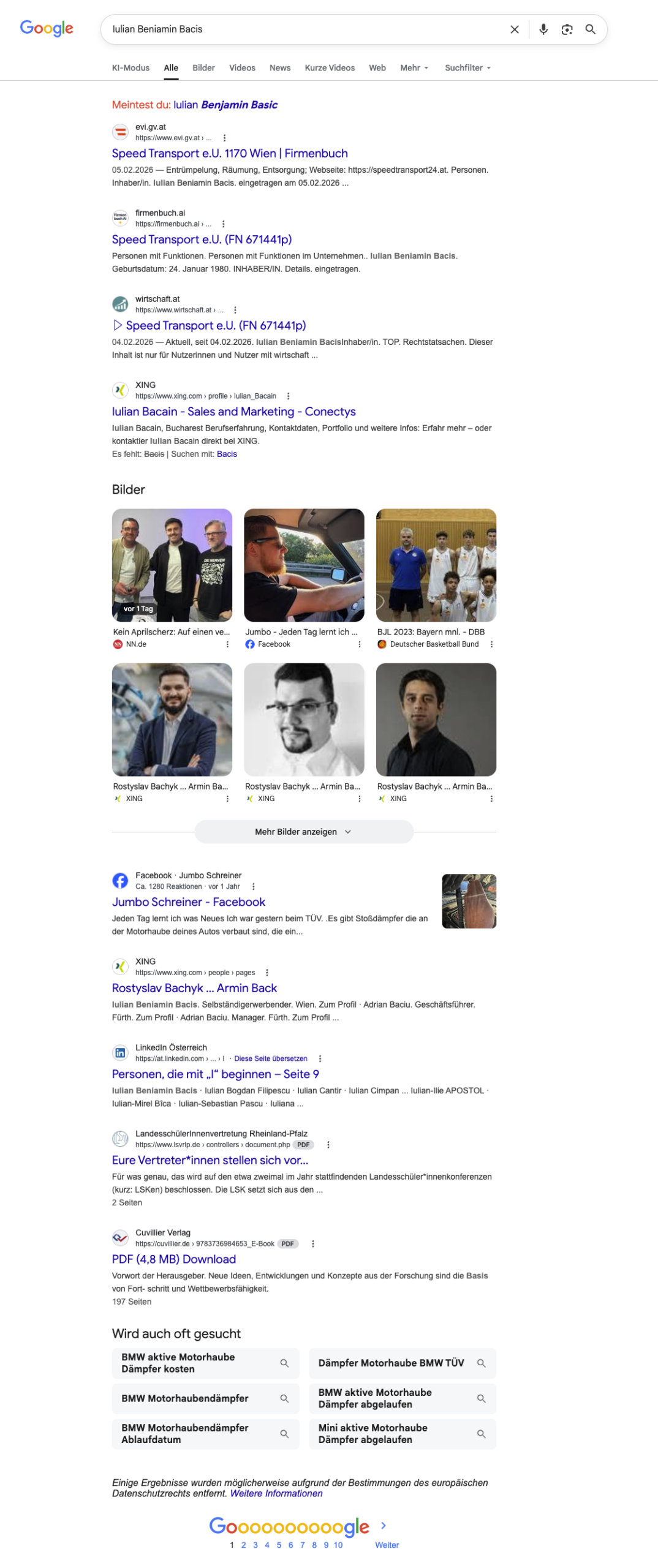658x1568 pixels.
Task: Expand the Mehr dropdown in search tabs
Action: 414,68
